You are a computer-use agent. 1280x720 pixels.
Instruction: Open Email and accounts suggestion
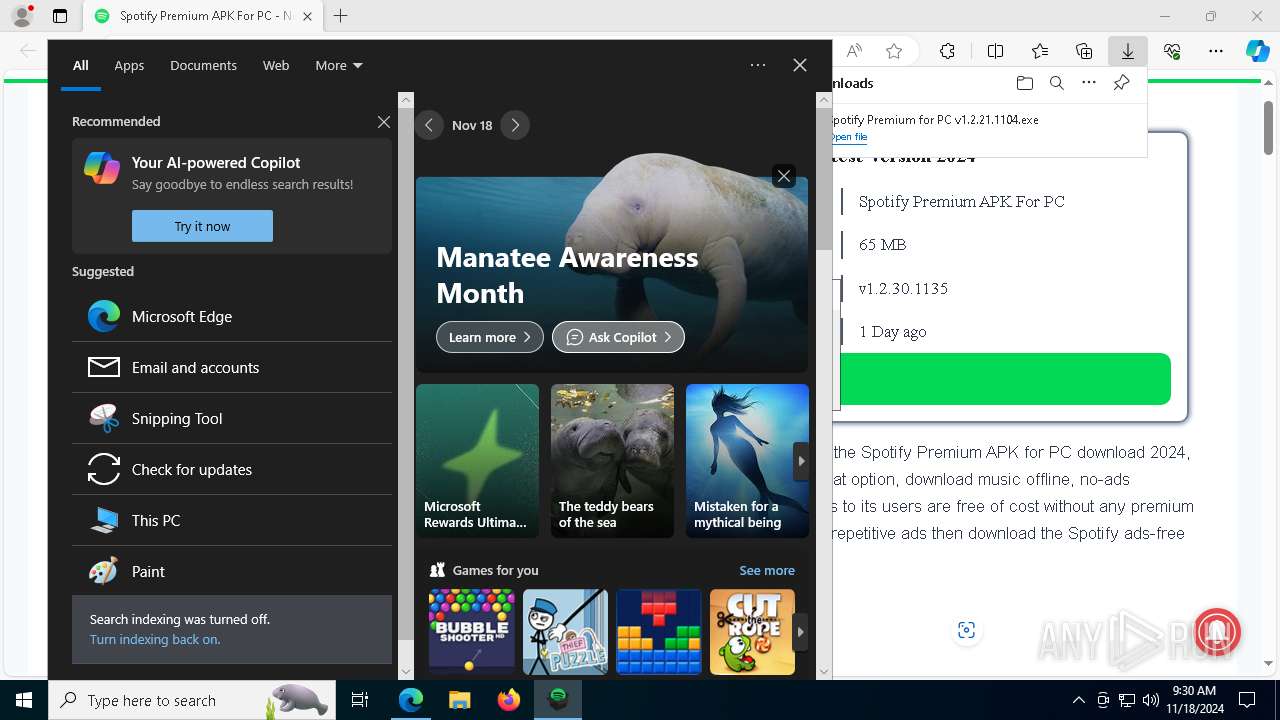coord(232,367)
